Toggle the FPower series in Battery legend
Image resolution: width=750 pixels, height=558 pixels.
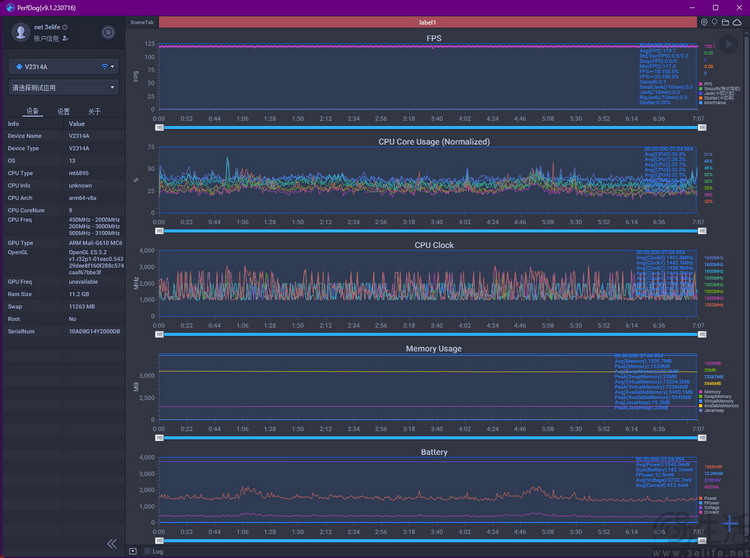tap(709, 503)
